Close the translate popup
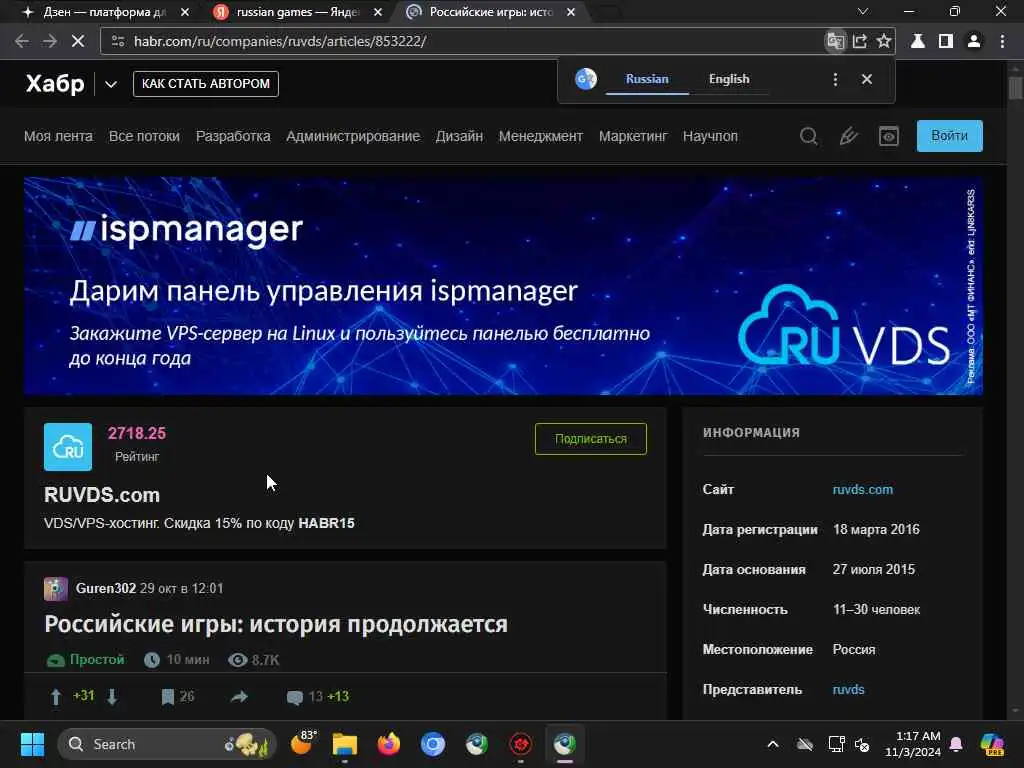Viewport: 1024px width, 768px height. pos(867,79)
